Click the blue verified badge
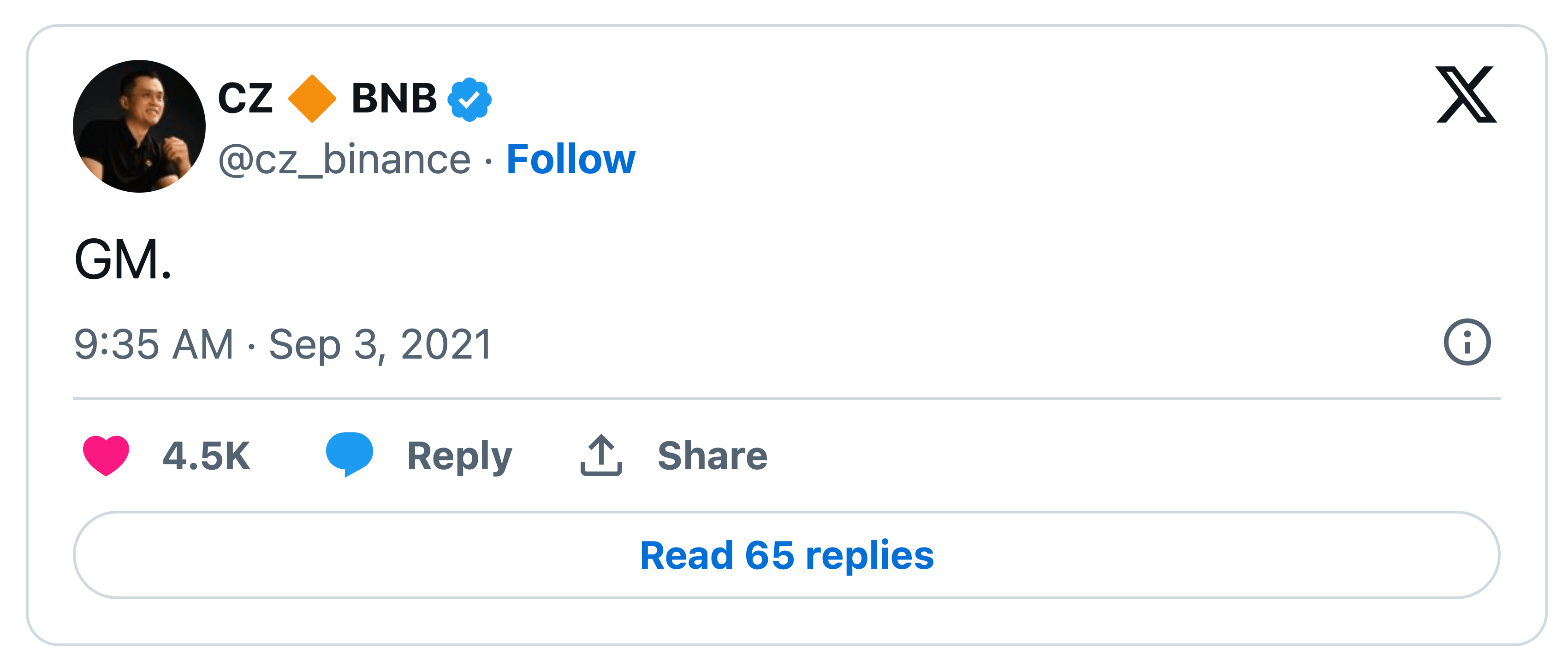Image resolution: width=1568 pixels, height=672 pixels. (x=469, y=99)
